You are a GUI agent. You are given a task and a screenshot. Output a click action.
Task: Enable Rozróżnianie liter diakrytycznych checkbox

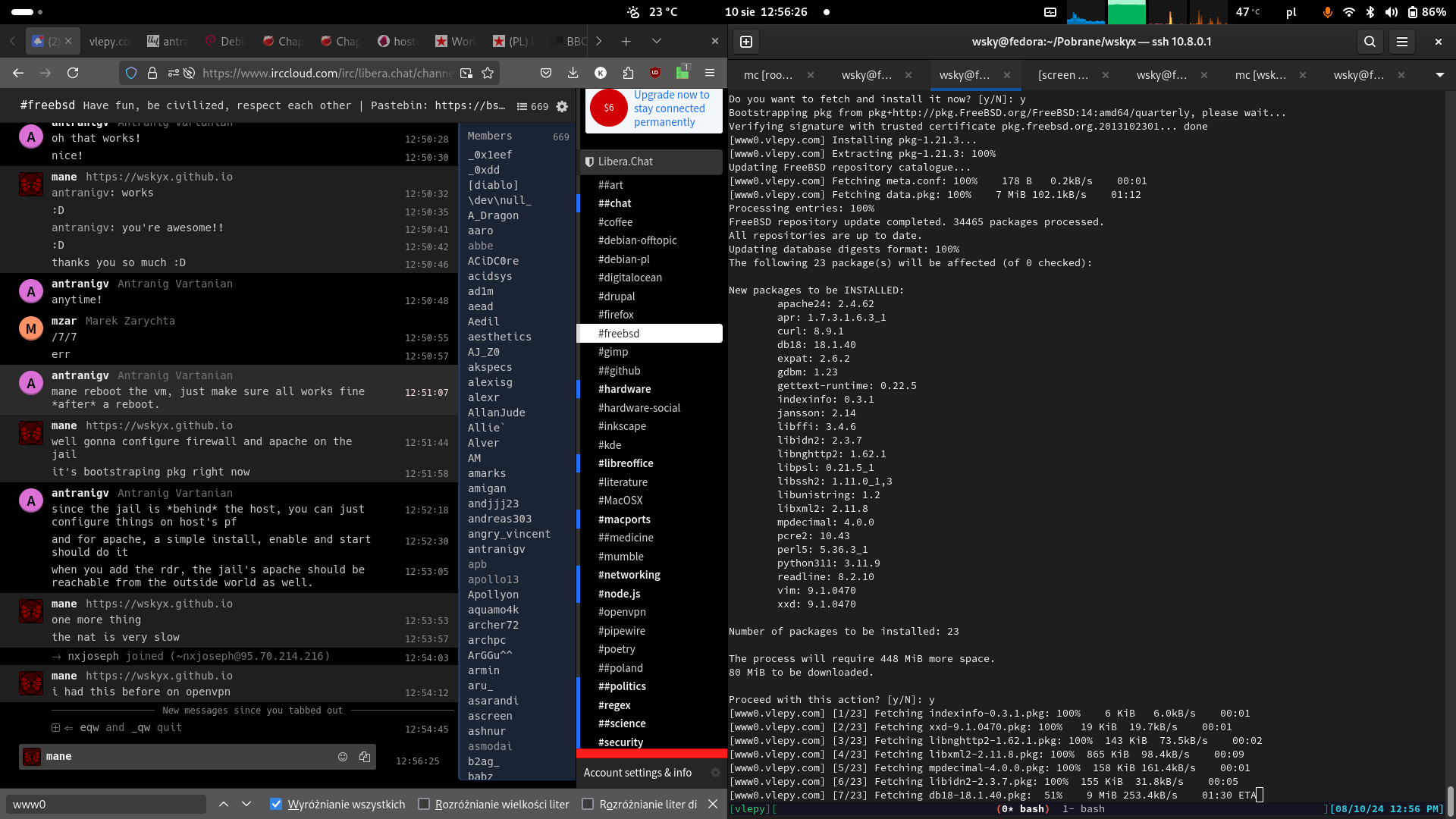pos(588,804)
